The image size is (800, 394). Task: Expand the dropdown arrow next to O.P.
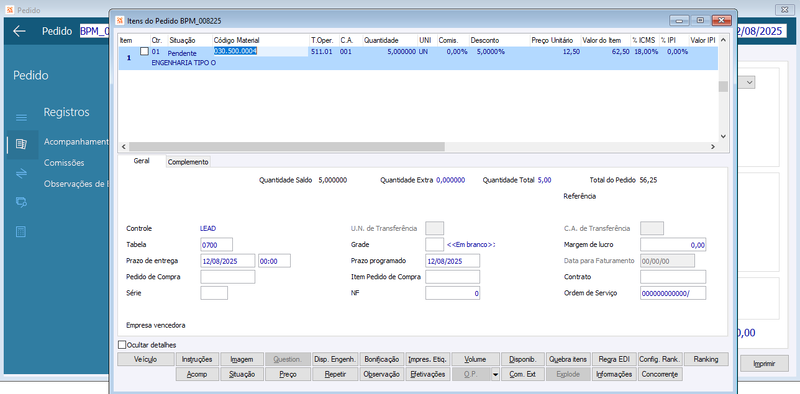tap(494, 375)
